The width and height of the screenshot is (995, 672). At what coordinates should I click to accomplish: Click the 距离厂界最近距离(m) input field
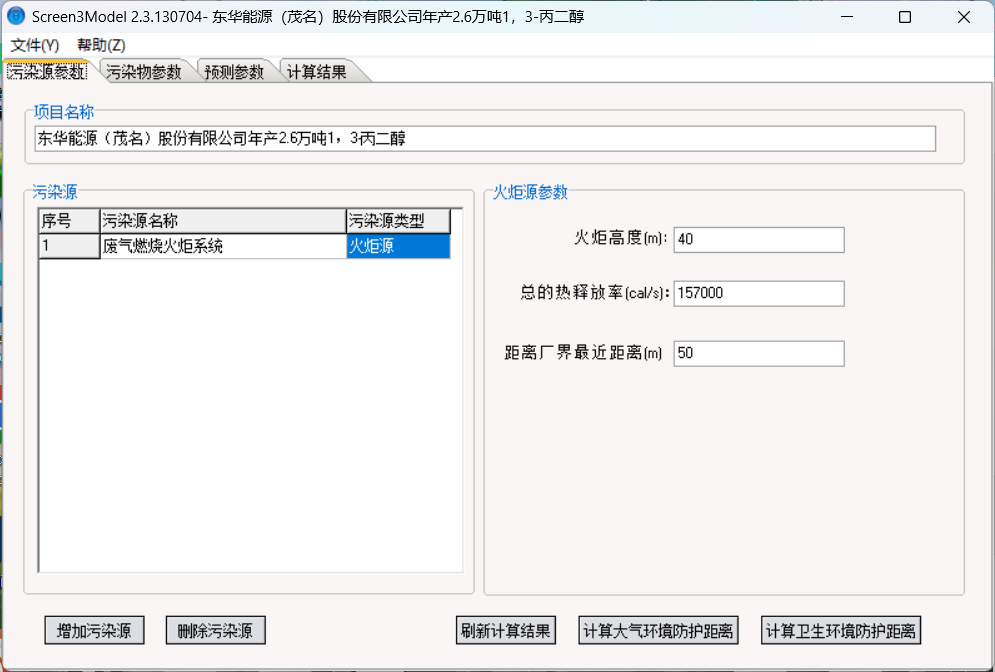(x=759, y=353)
